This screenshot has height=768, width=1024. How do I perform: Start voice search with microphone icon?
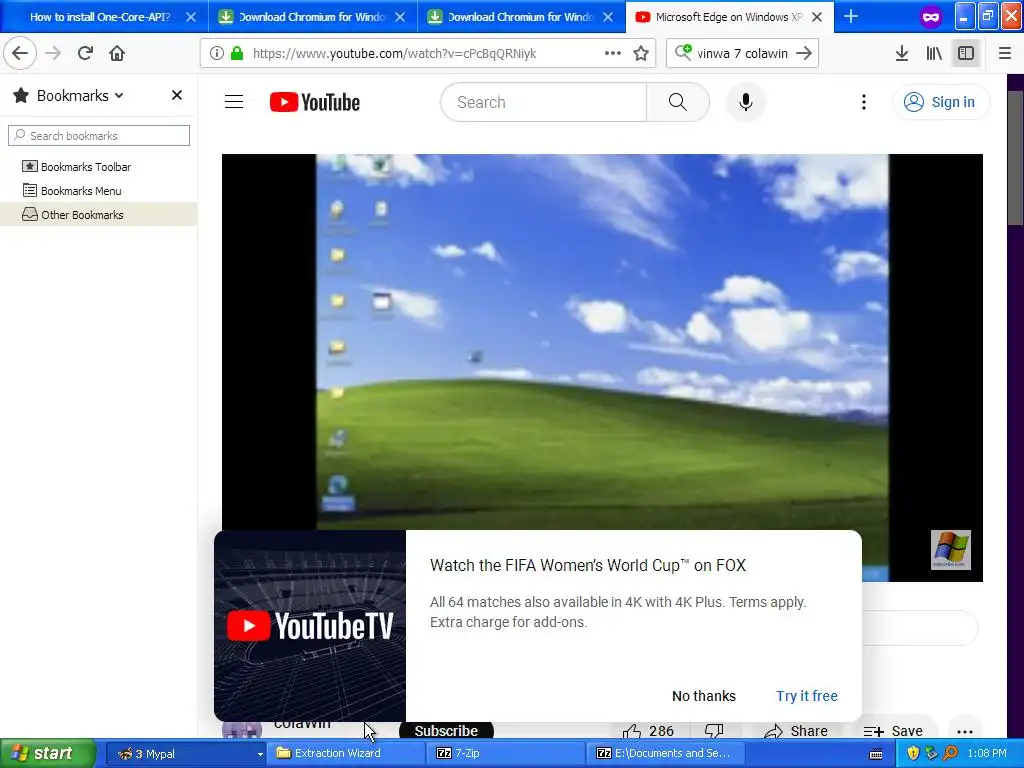745,102
